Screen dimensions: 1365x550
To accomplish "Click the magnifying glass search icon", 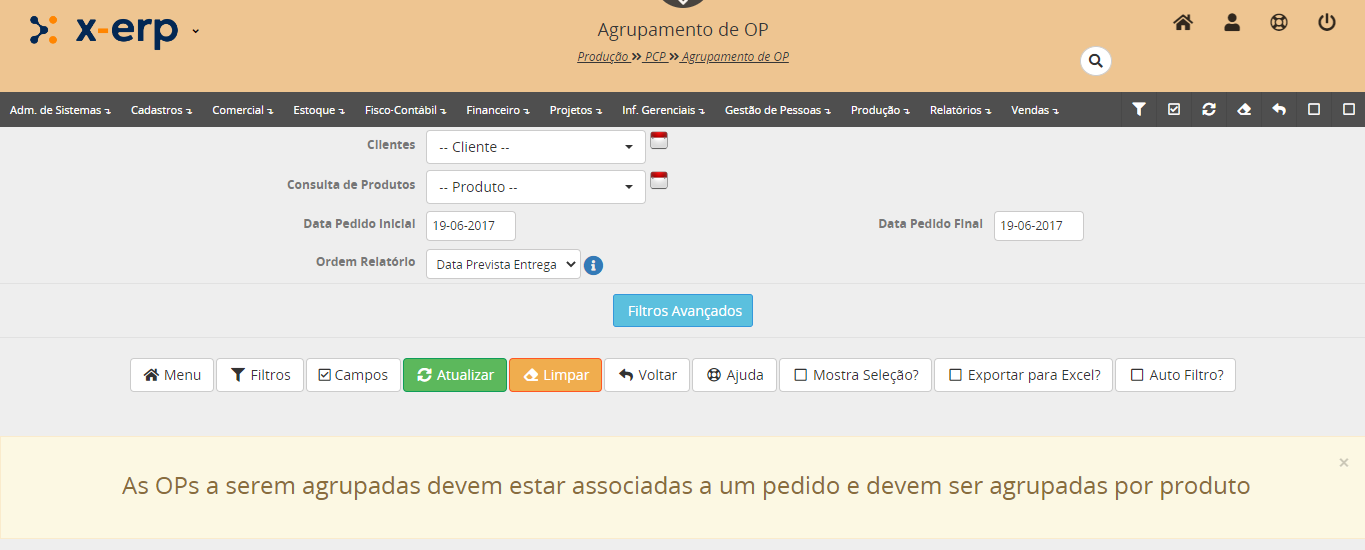I will click(x=1096, y=61).
